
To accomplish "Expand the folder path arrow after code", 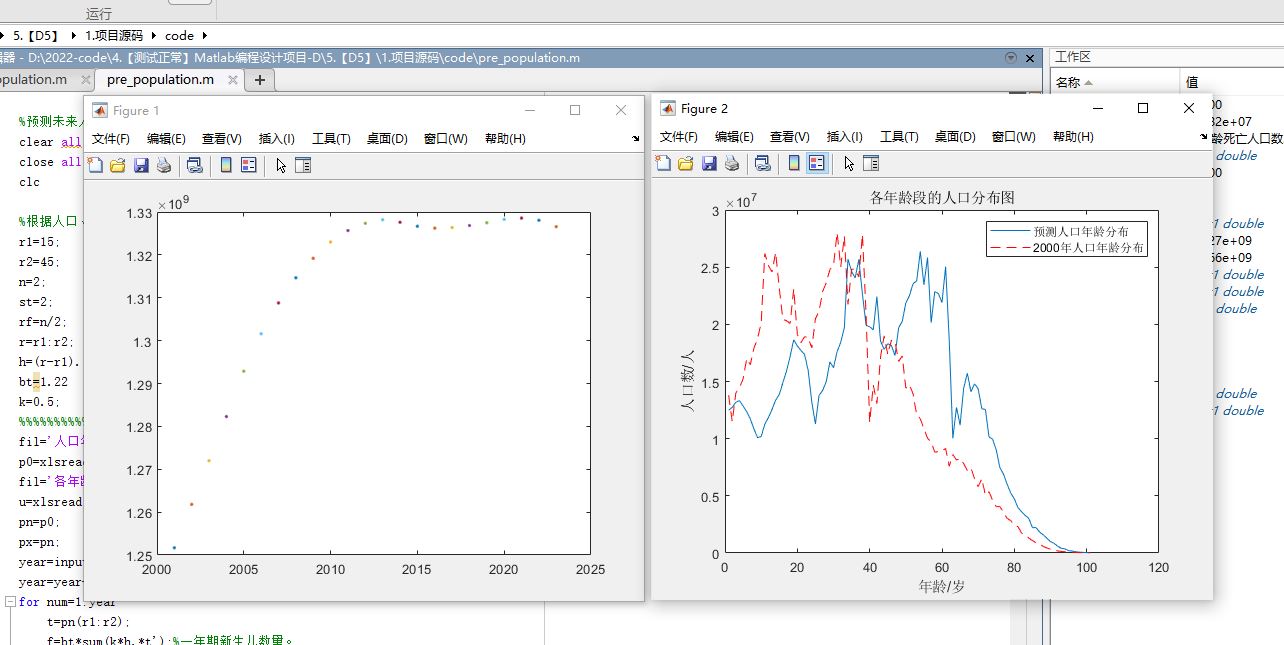I will pos(204,36).
